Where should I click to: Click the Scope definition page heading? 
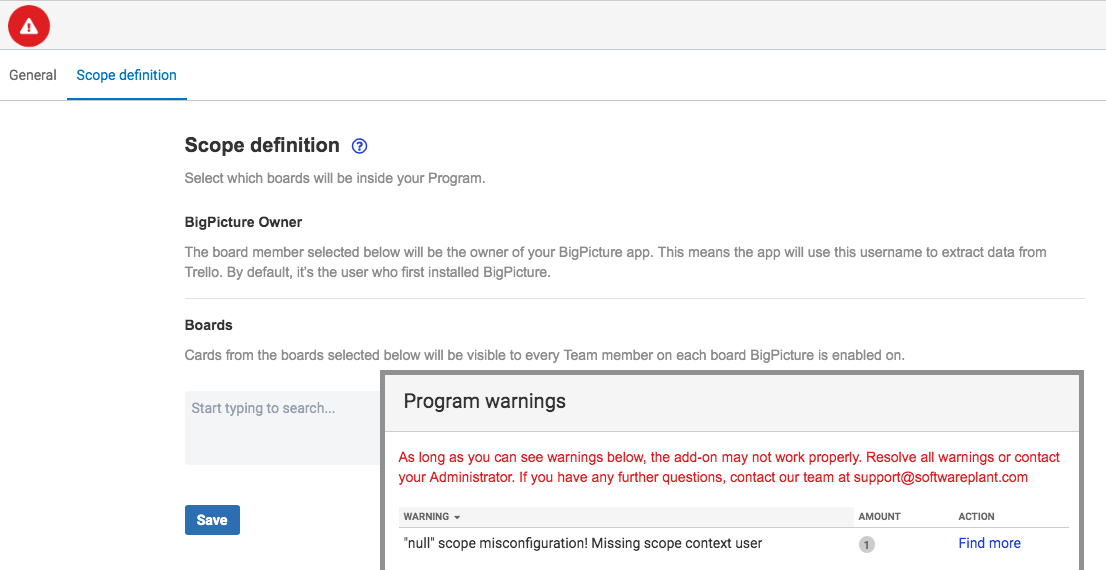(x=262, y=145)
